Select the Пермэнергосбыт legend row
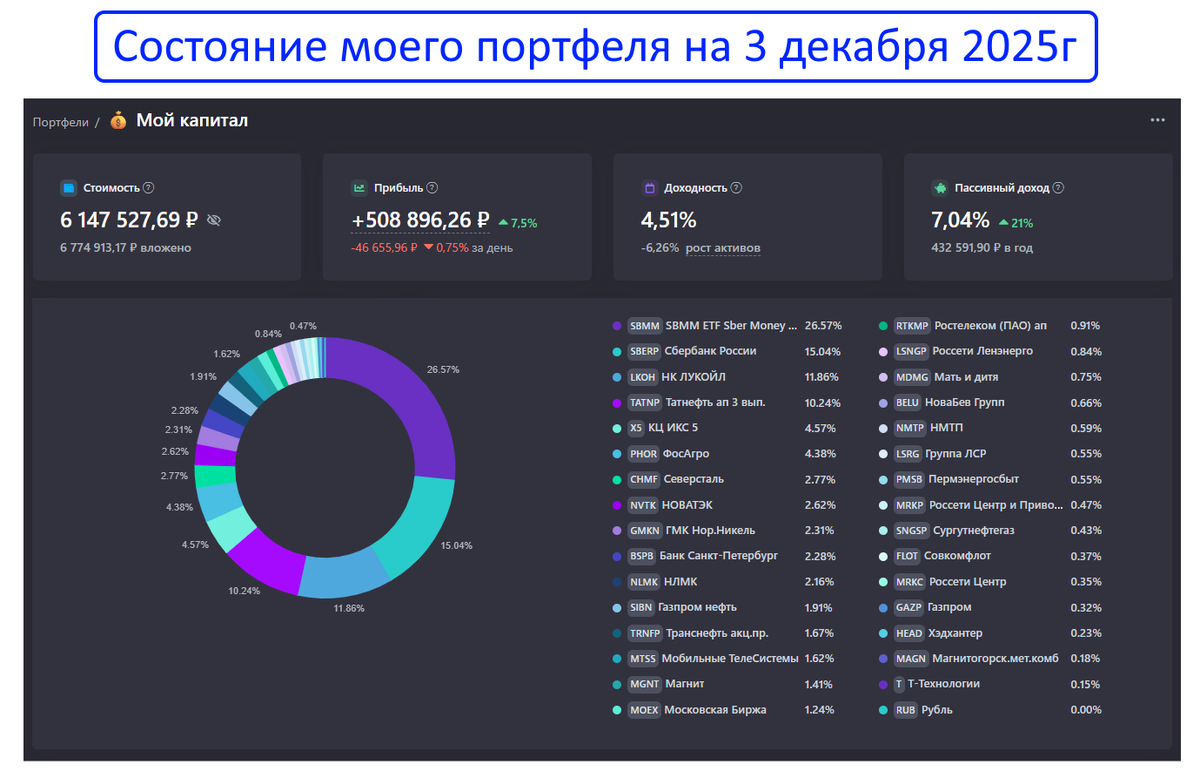Image resolution: width=1200 pixels, height=778 pixels. 991,480
